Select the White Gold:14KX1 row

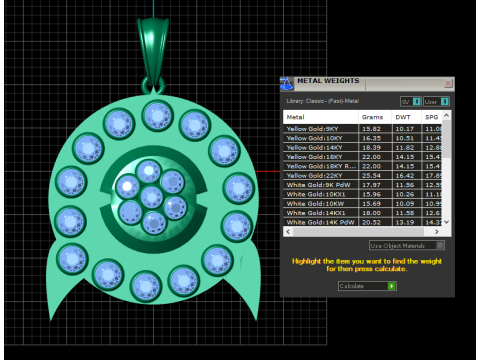pos(363,213)
